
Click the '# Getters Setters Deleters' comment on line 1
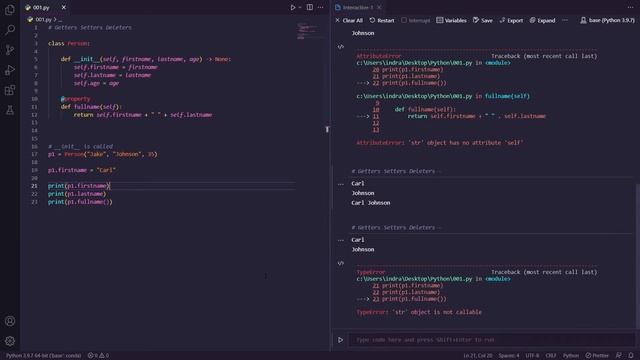(89, 27)
